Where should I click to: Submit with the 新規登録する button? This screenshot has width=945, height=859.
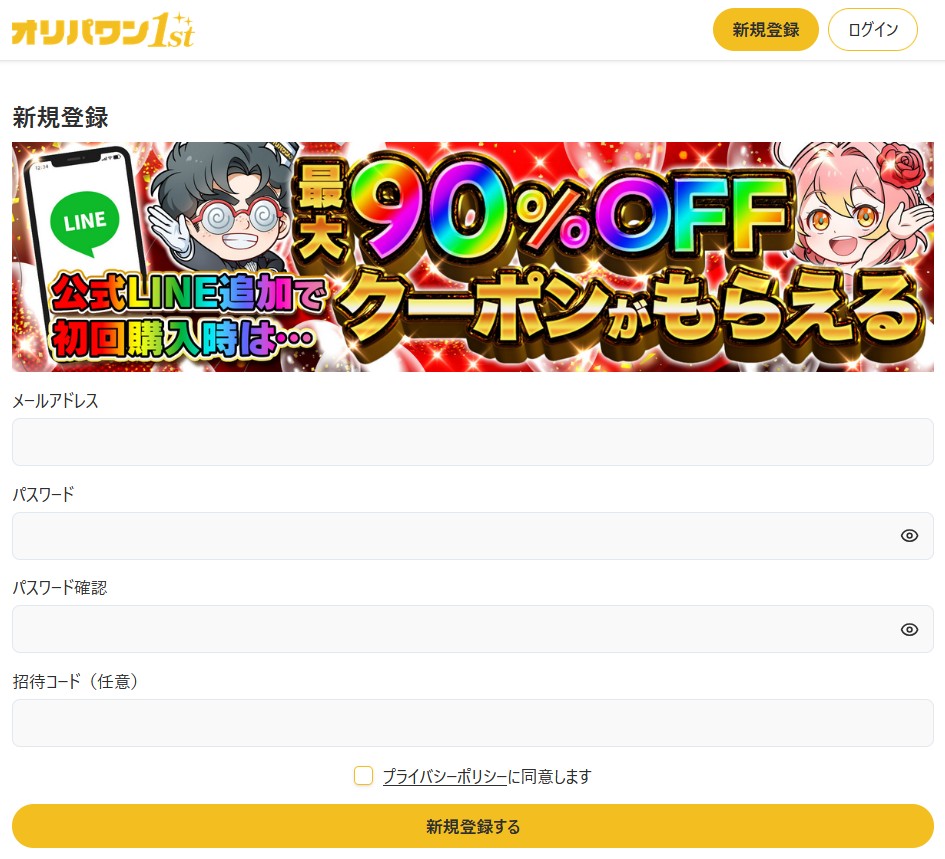[472, 826]
